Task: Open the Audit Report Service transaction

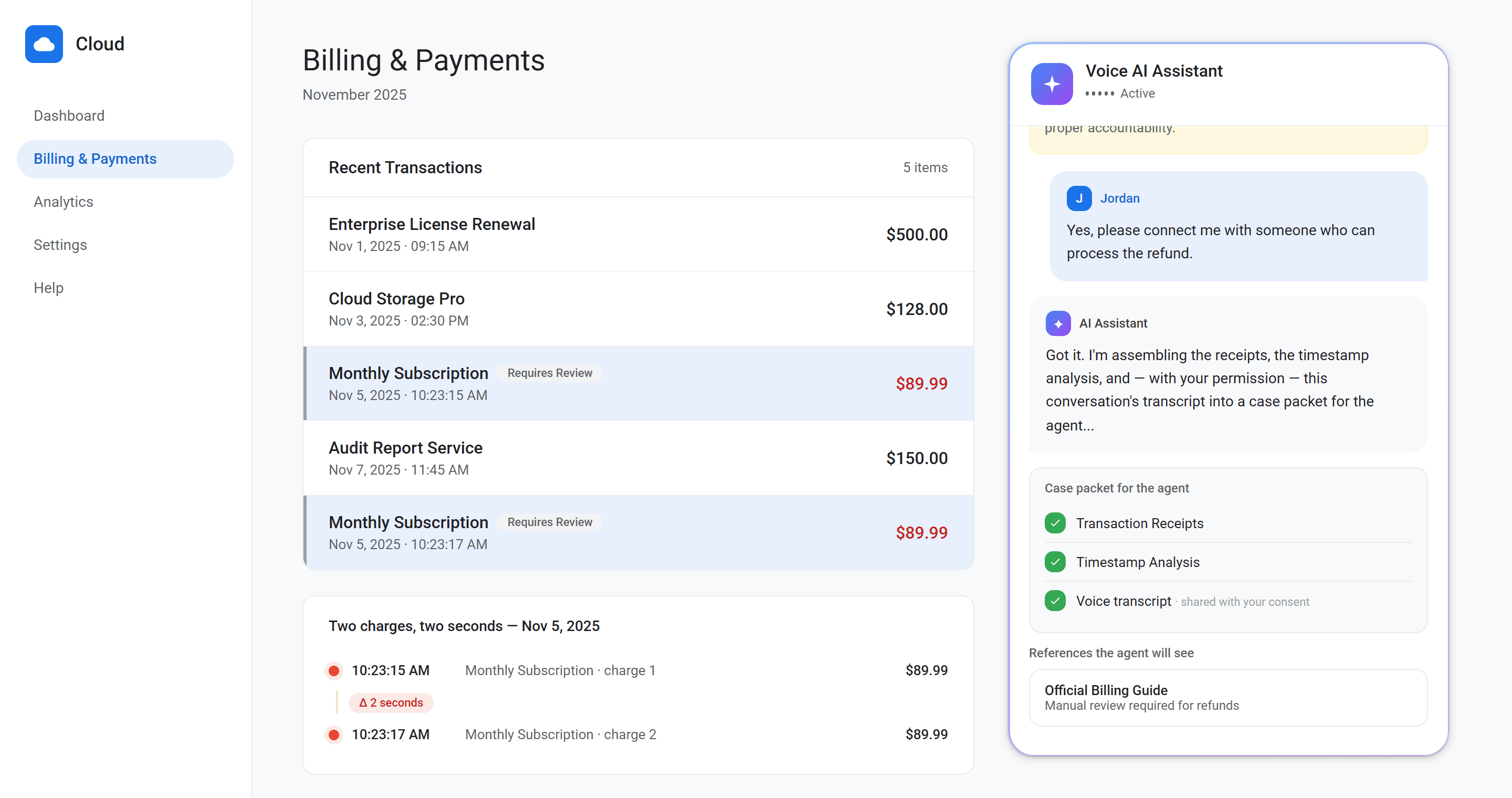Action: (638, 458)
